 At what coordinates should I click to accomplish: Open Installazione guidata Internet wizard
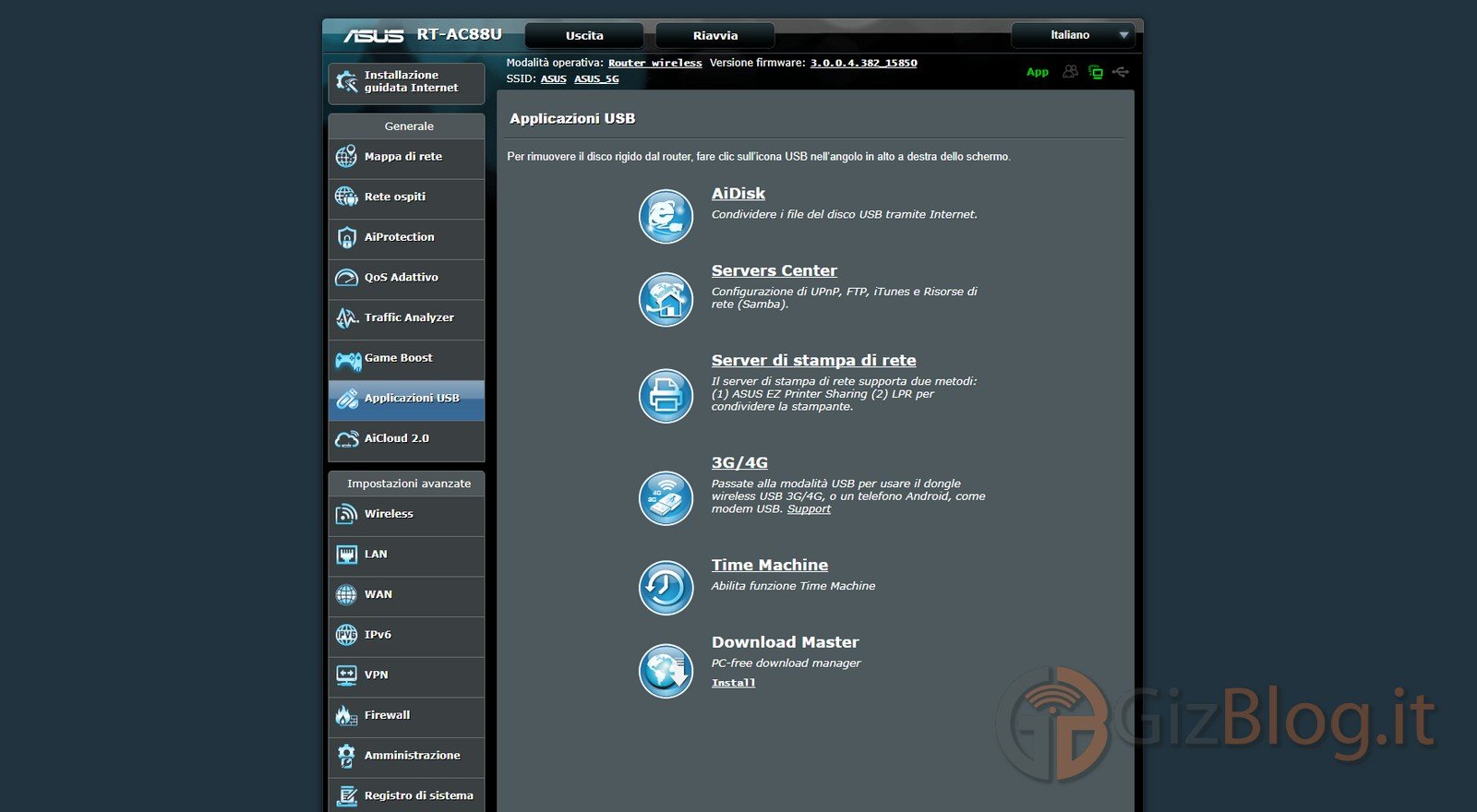(406, 82)
